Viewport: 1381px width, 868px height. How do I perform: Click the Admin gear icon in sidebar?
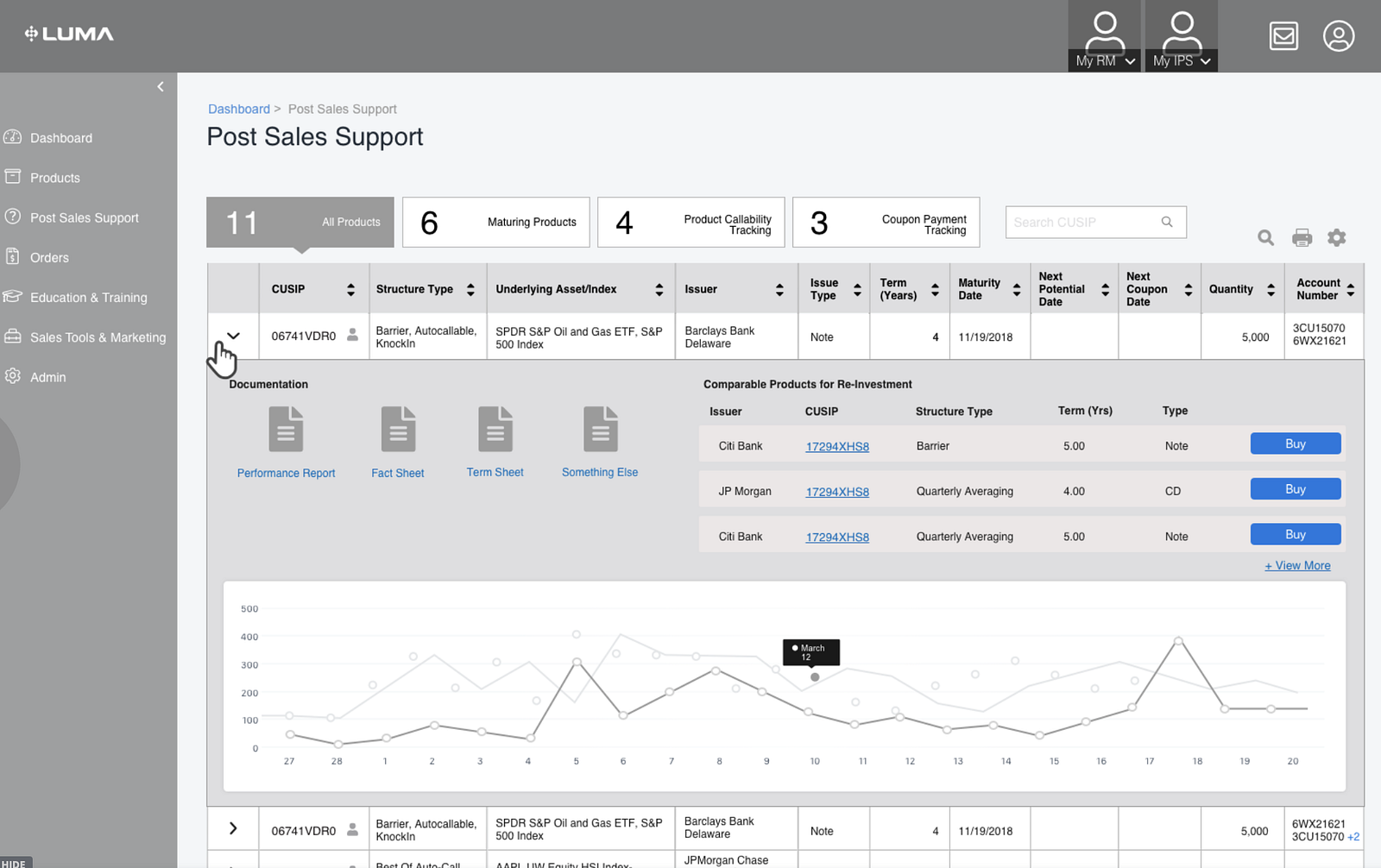[12, 376]
